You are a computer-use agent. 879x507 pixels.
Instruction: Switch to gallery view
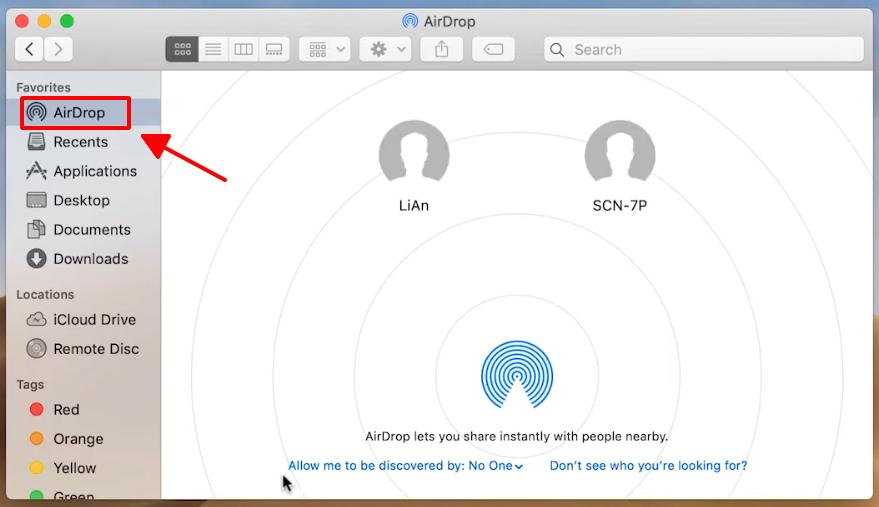point(274,49)
